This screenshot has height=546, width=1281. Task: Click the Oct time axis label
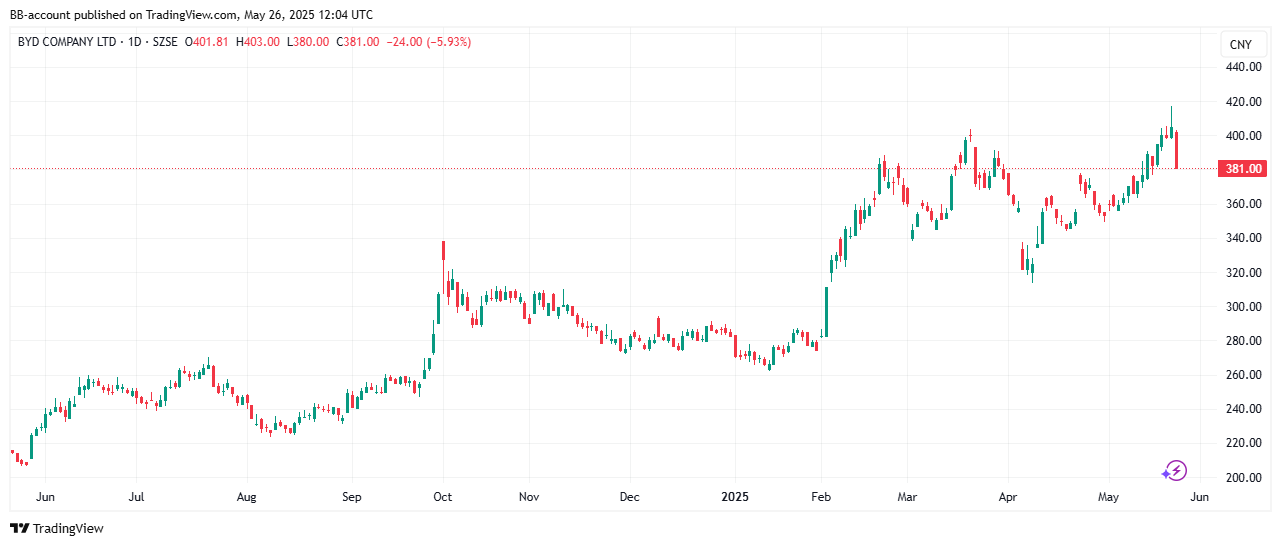[442, 496]
